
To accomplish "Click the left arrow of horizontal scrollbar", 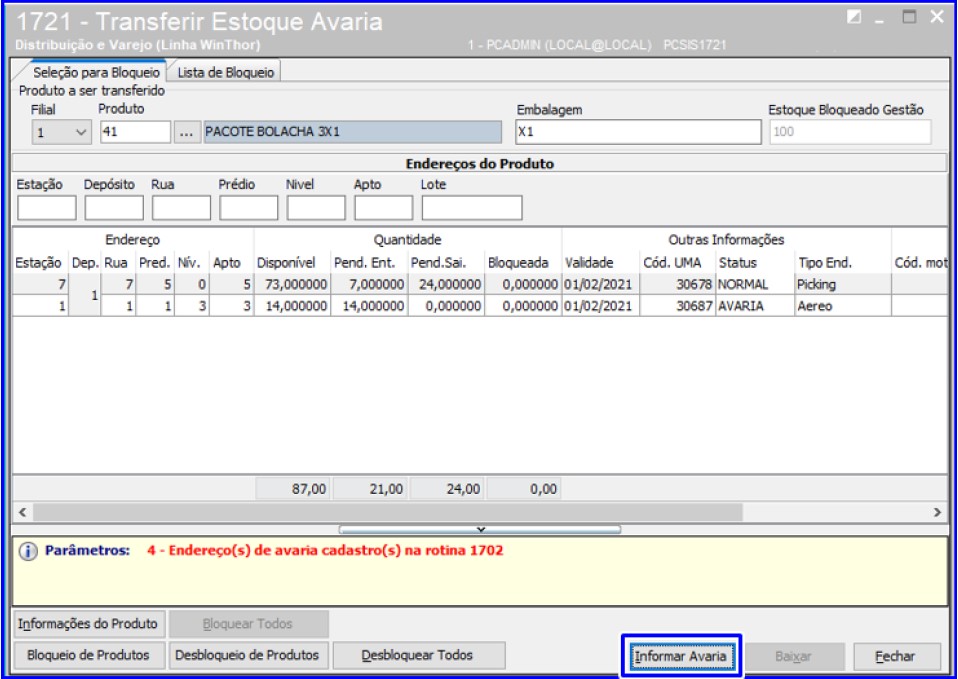I will [23, 512].
